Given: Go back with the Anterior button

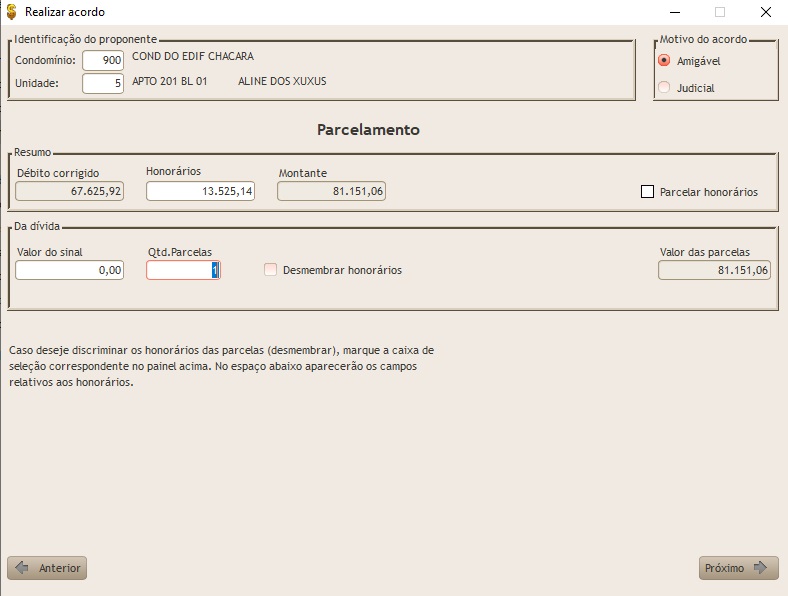Looking at the screenshot, I should [x=47, y=568].
